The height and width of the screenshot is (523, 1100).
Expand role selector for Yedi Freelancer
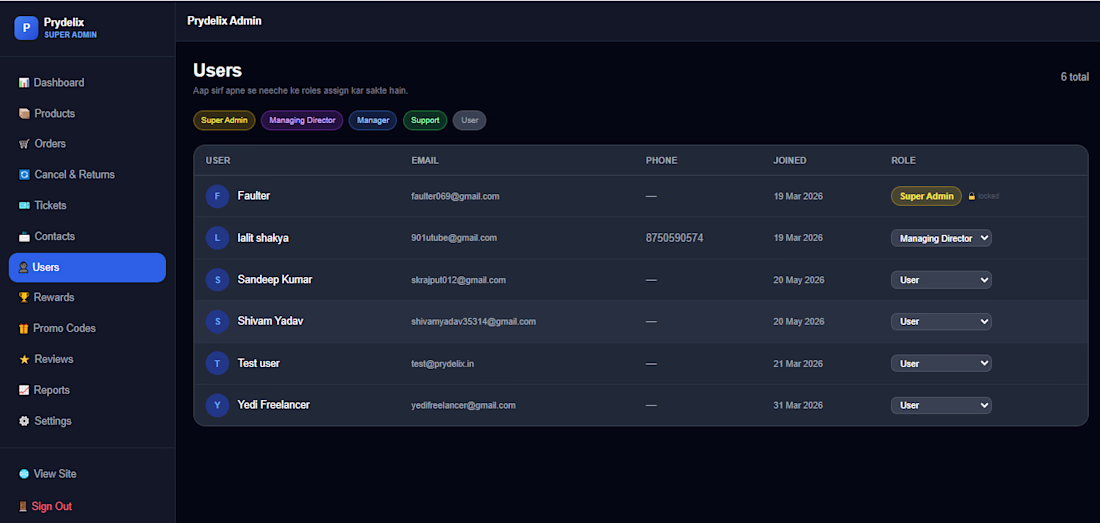click(x=941, y=405)
